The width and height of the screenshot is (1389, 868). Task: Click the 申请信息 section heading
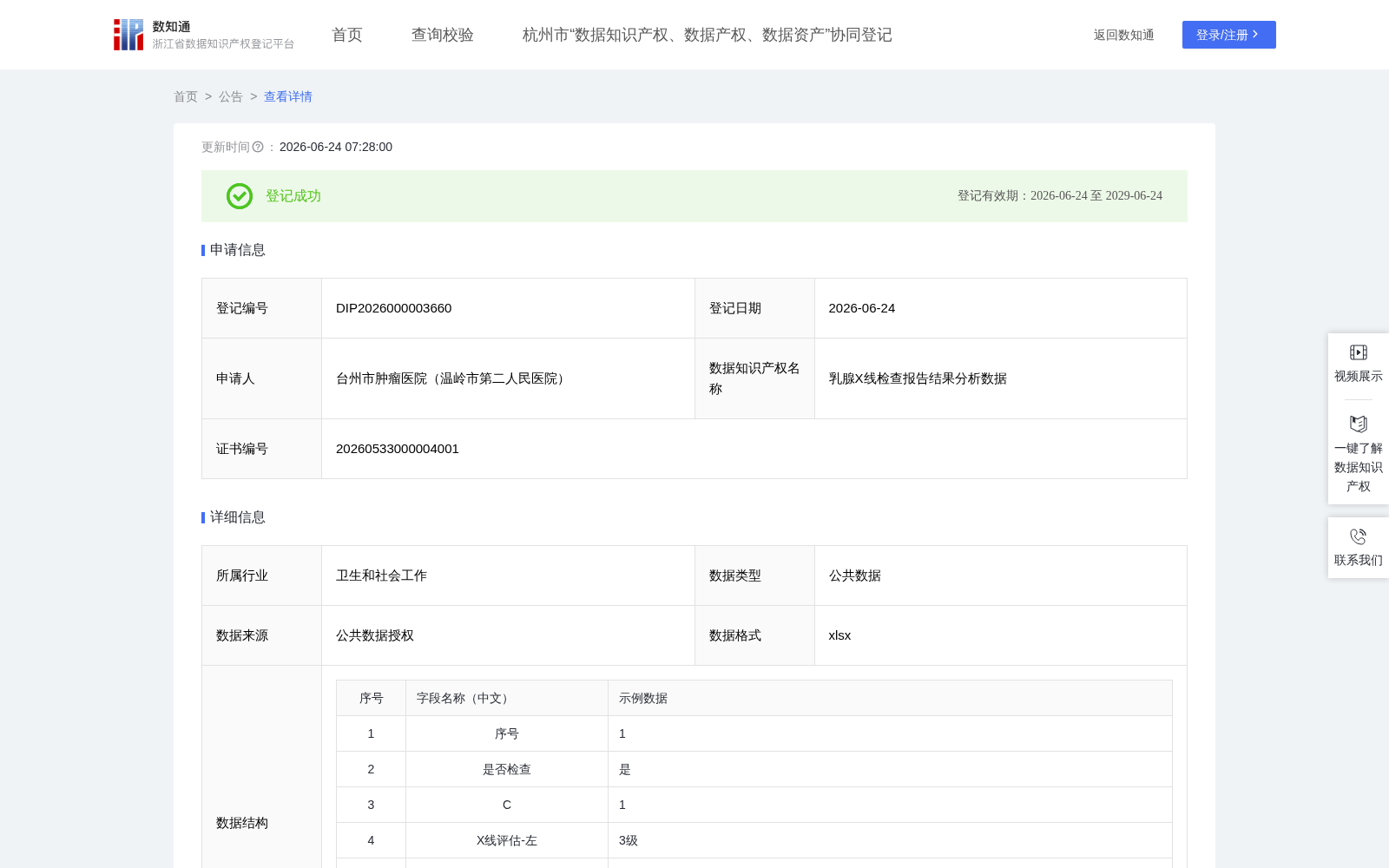click(238, 250)
